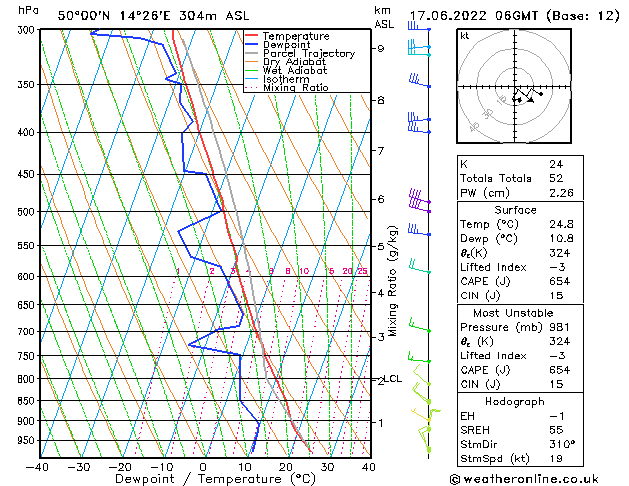
Task: Click the pink mixing ratio value 1
Action: [x=178, y=271]
